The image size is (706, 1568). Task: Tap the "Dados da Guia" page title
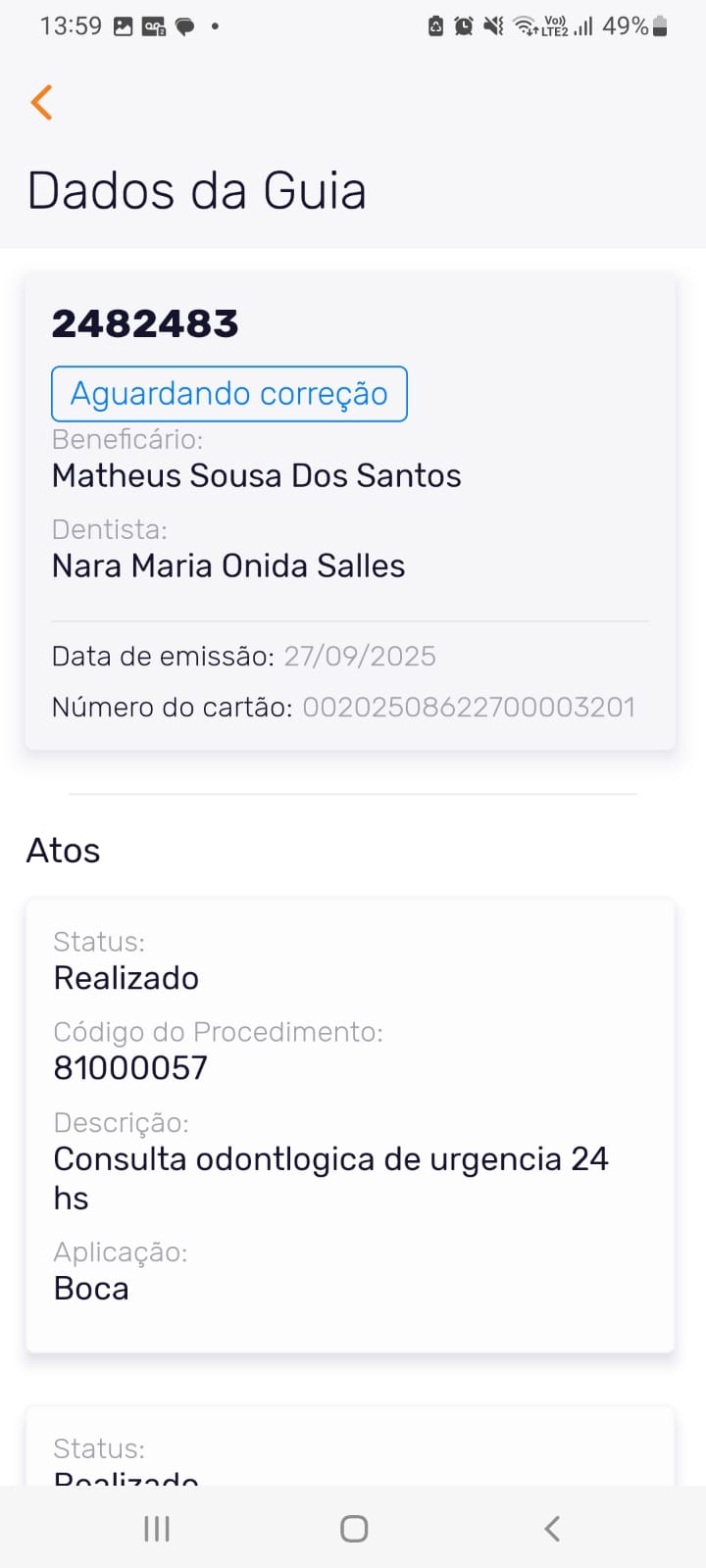(x=197, y=190)
